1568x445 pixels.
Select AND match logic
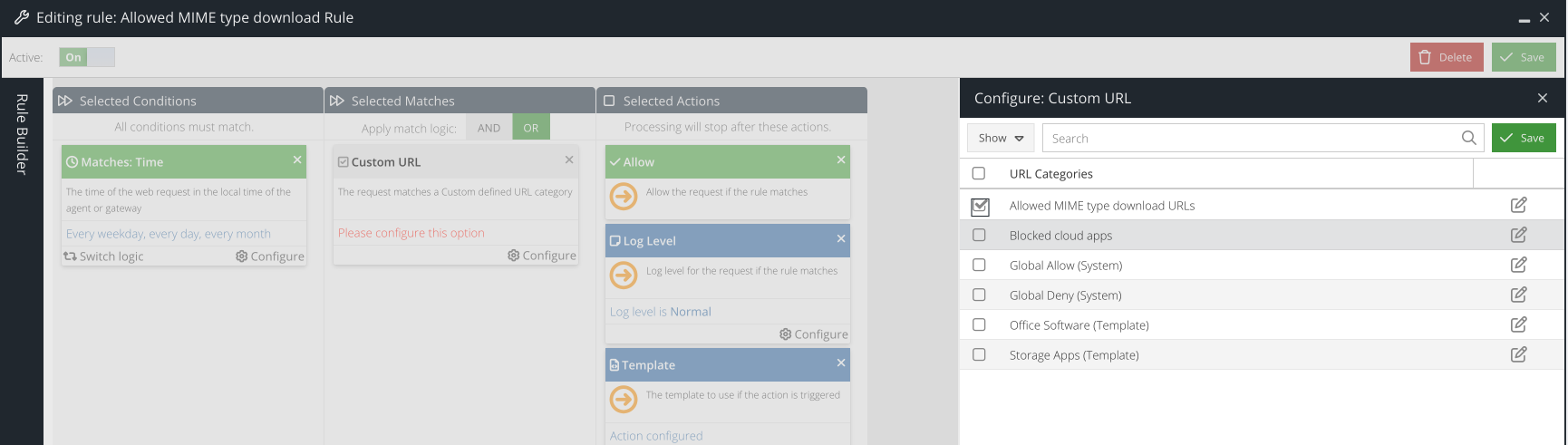[x=489, y=128]
